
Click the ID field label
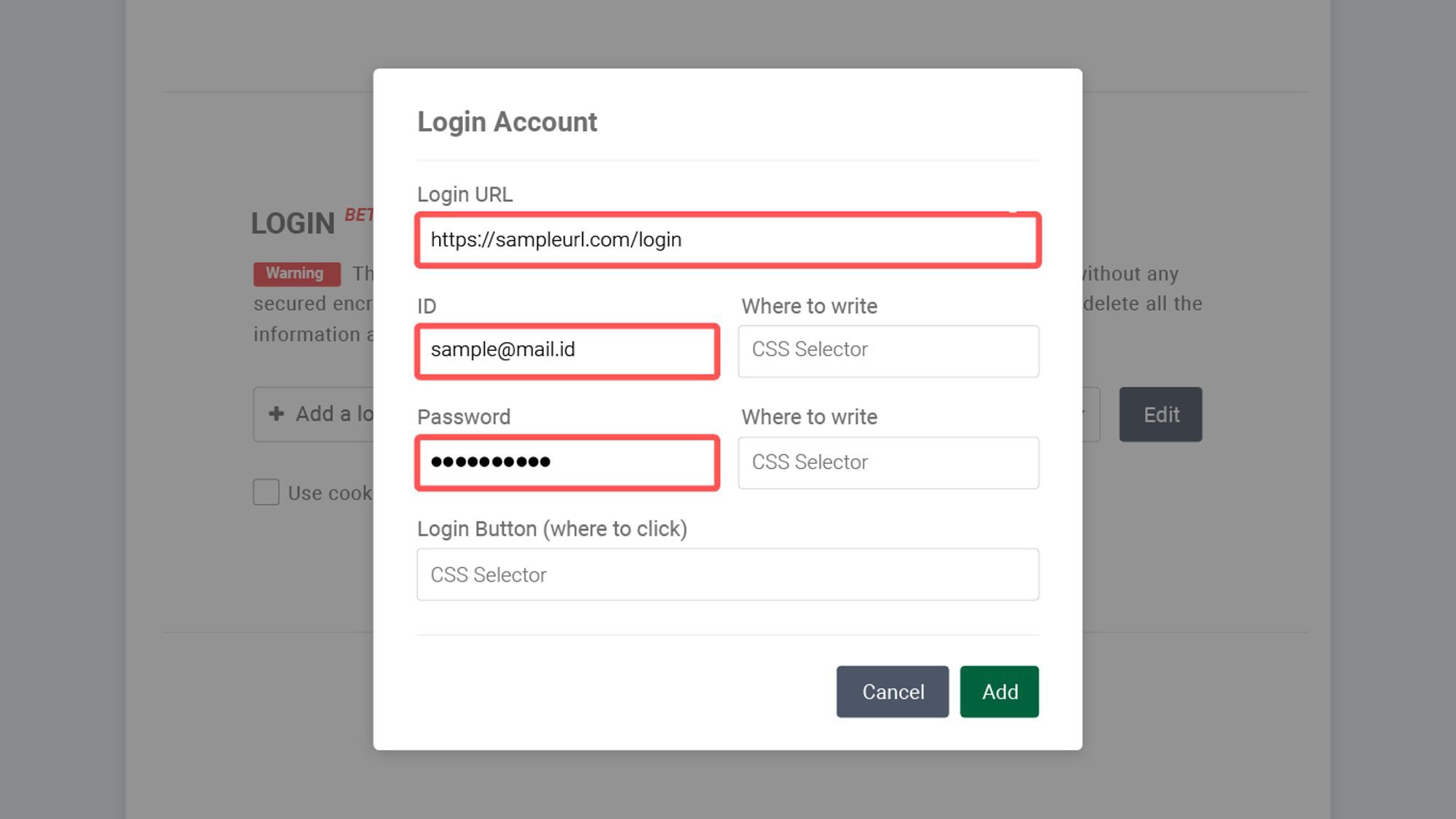pos(427,306)
